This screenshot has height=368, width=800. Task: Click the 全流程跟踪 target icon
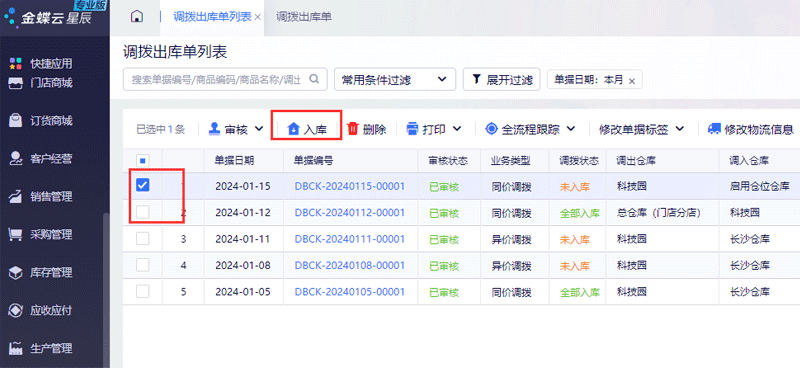pos(491,129)
